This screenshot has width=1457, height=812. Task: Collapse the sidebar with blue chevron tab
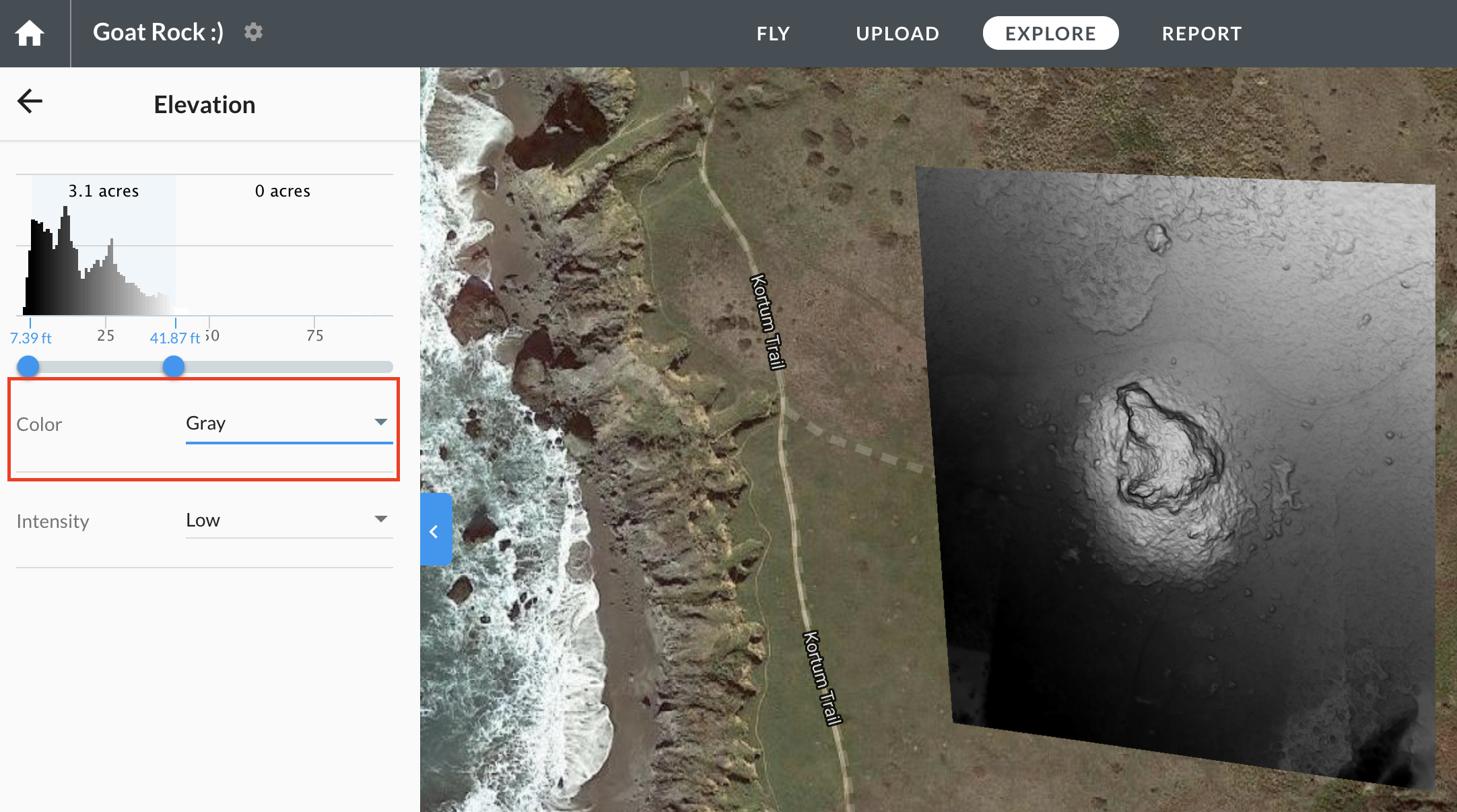(435, 531)
